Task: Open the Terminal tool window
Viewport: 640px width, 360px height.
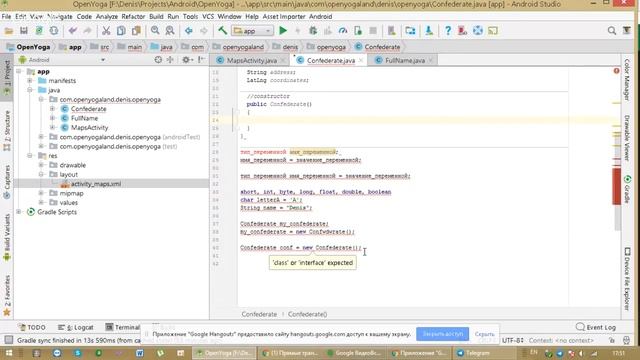Action: pos(122,327)
